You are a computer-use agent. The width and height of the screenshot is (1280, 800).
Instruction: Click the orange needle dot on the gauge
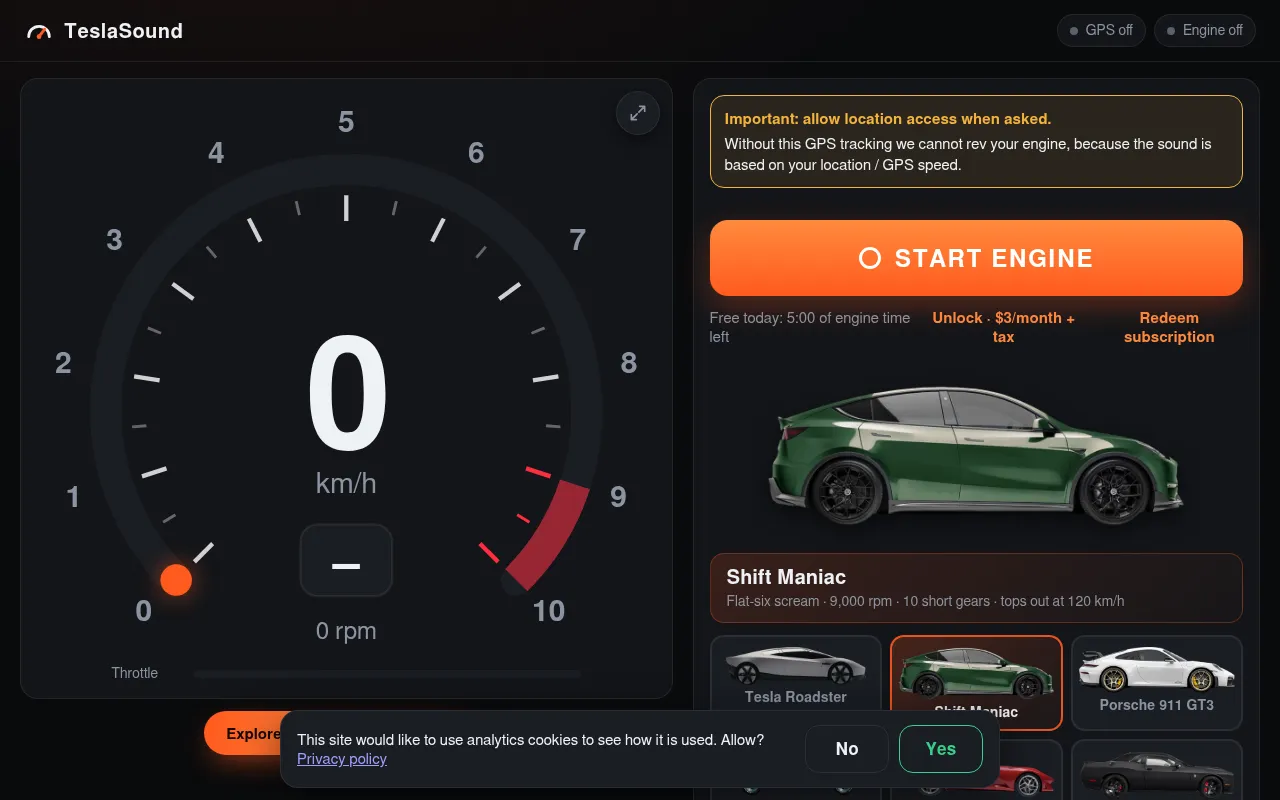coord(176,580)
